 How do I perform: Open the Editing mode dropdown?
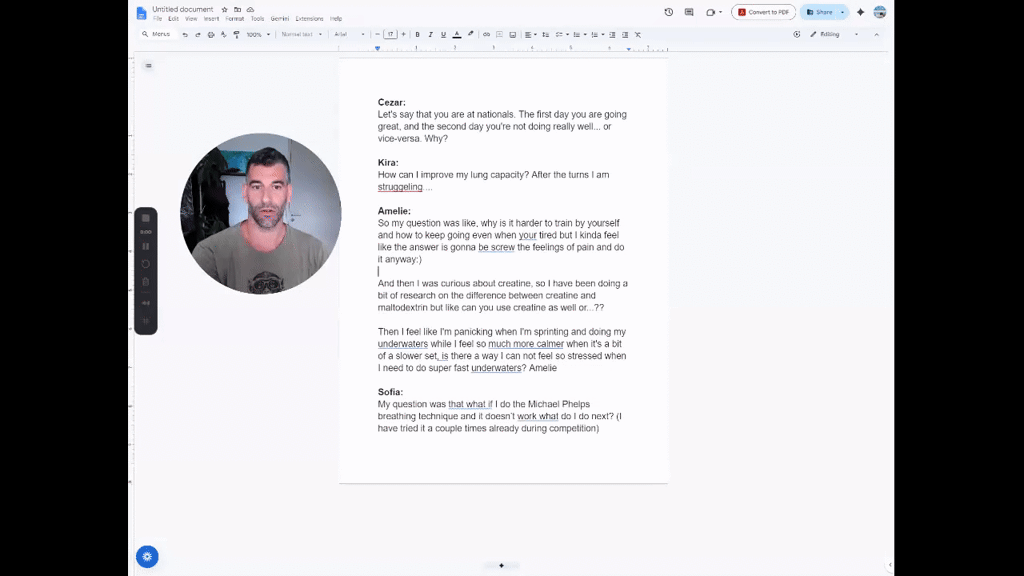coord(834,35)
